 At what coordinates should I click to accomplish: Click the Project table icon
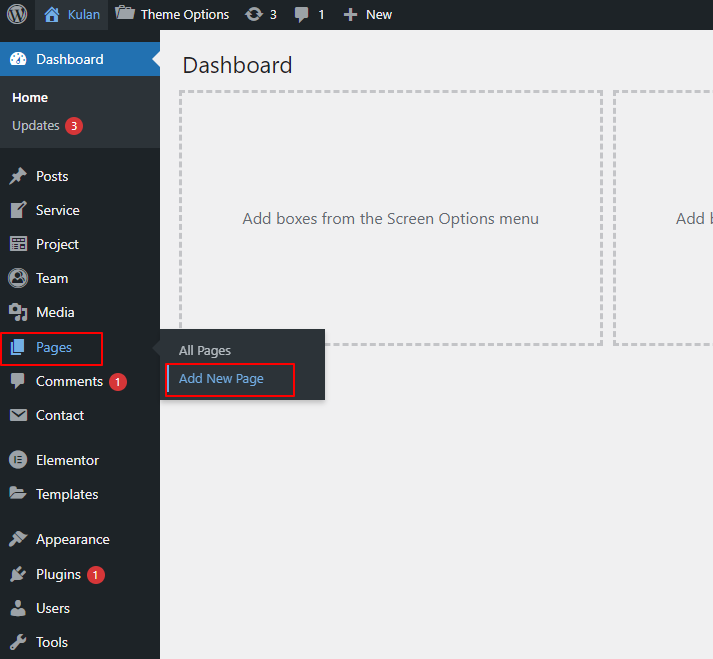click(x=18, y=244)
